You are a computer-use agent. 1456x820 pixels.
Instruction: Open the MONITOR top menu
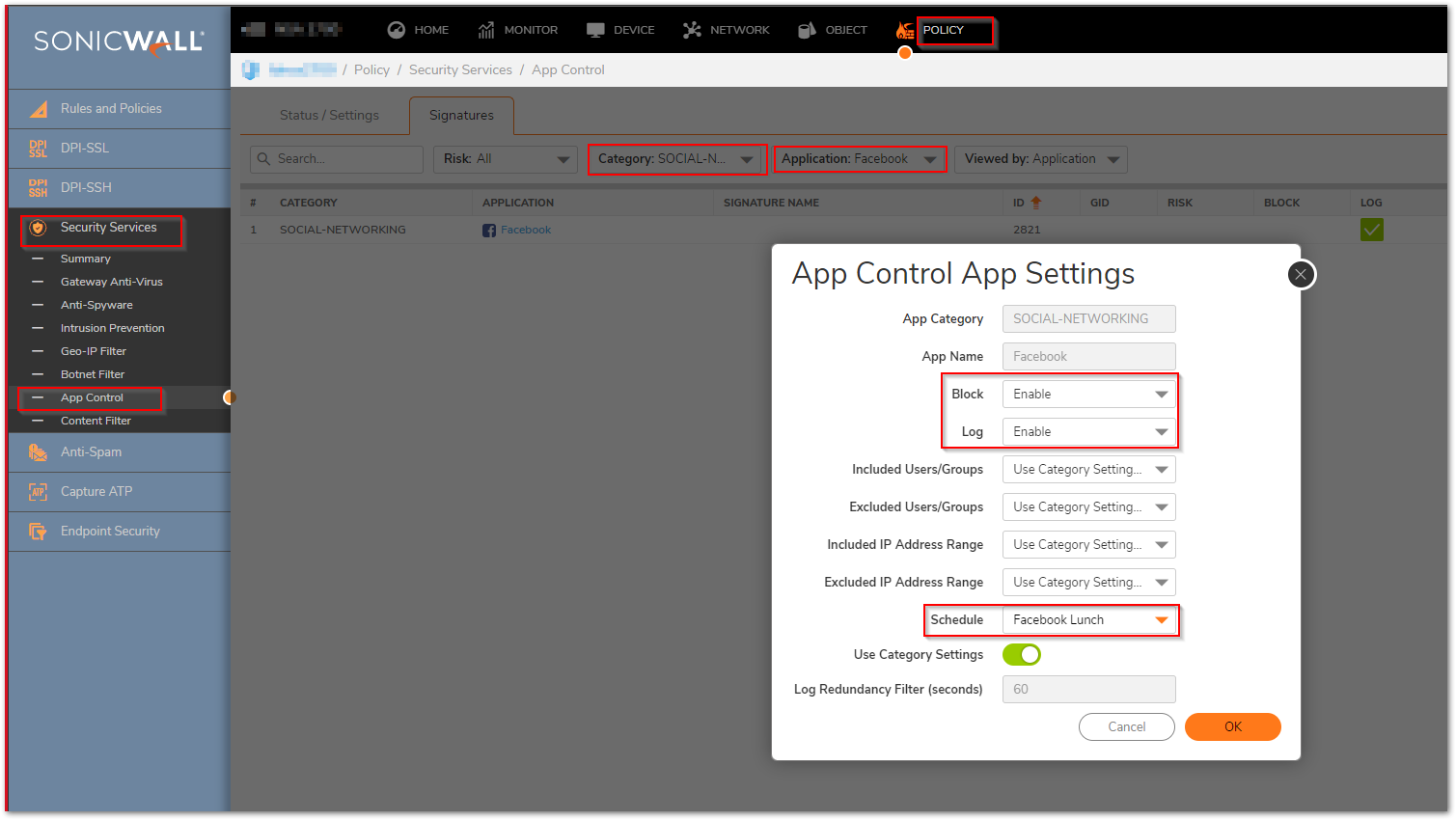click(531, 30)
